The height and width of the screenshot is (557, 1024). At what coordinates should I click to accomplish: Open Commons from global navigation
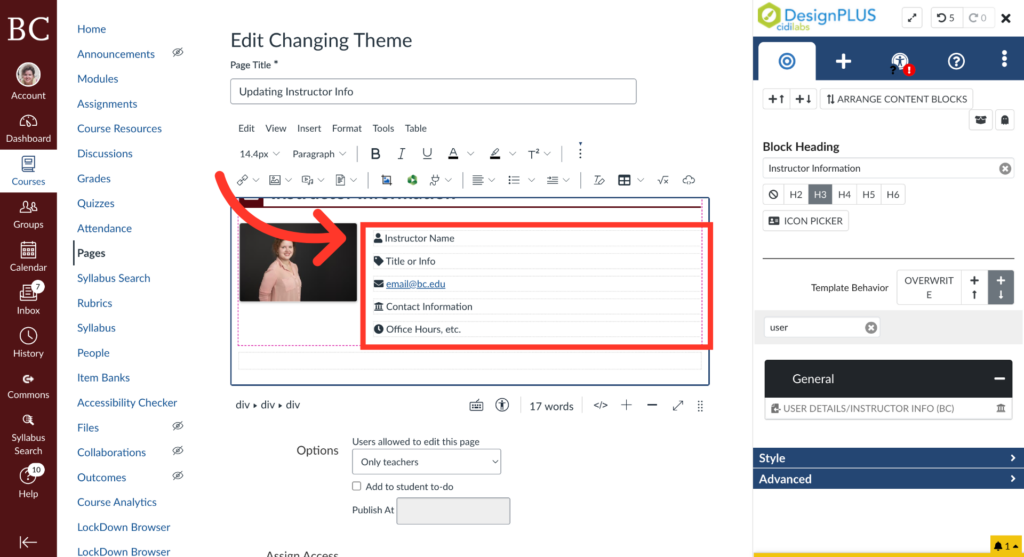click(28, 386)
